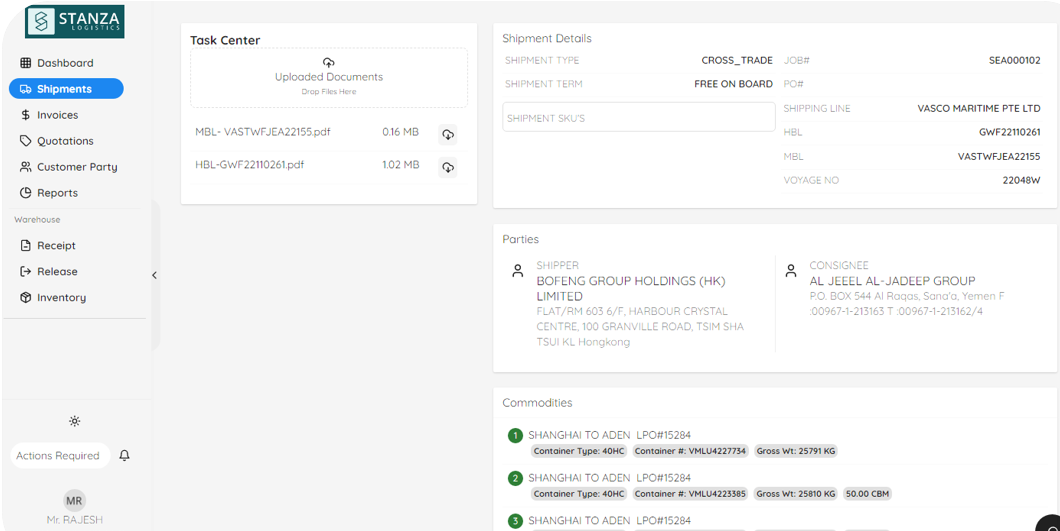Open notifications bell icon

pos(124,455)
